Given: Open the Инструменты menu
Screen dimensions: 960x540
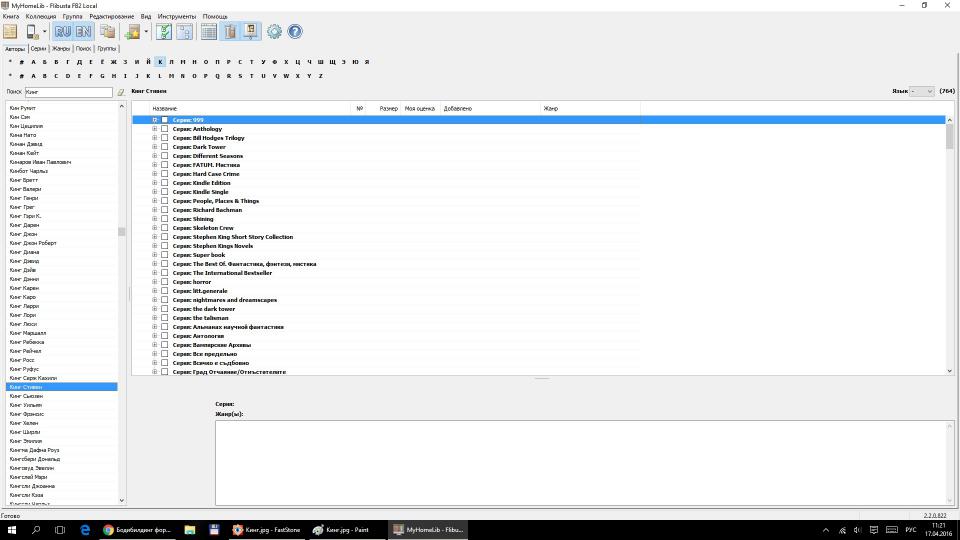Looking at the screenshot, I should coord(177,17).
